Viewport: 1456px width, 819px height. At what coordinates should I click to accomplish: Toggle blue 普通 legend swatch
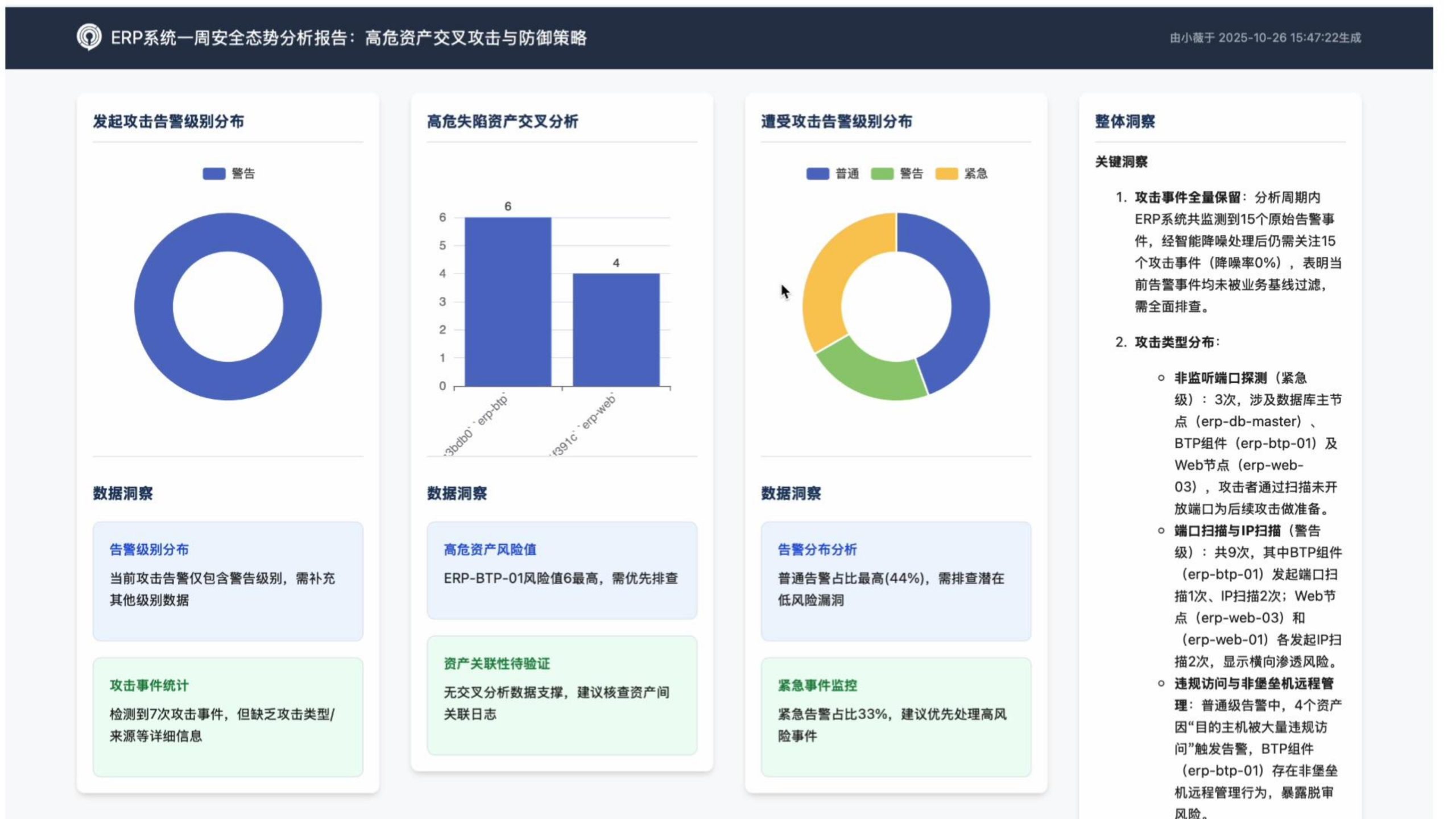click(x=817, y=173)
